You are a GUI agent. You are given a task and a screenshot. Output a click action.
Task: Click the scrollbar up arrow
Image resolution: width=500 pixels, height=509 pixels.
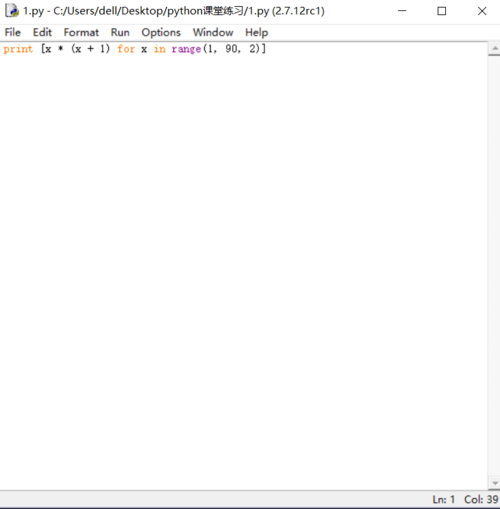(x=494, y=49)
